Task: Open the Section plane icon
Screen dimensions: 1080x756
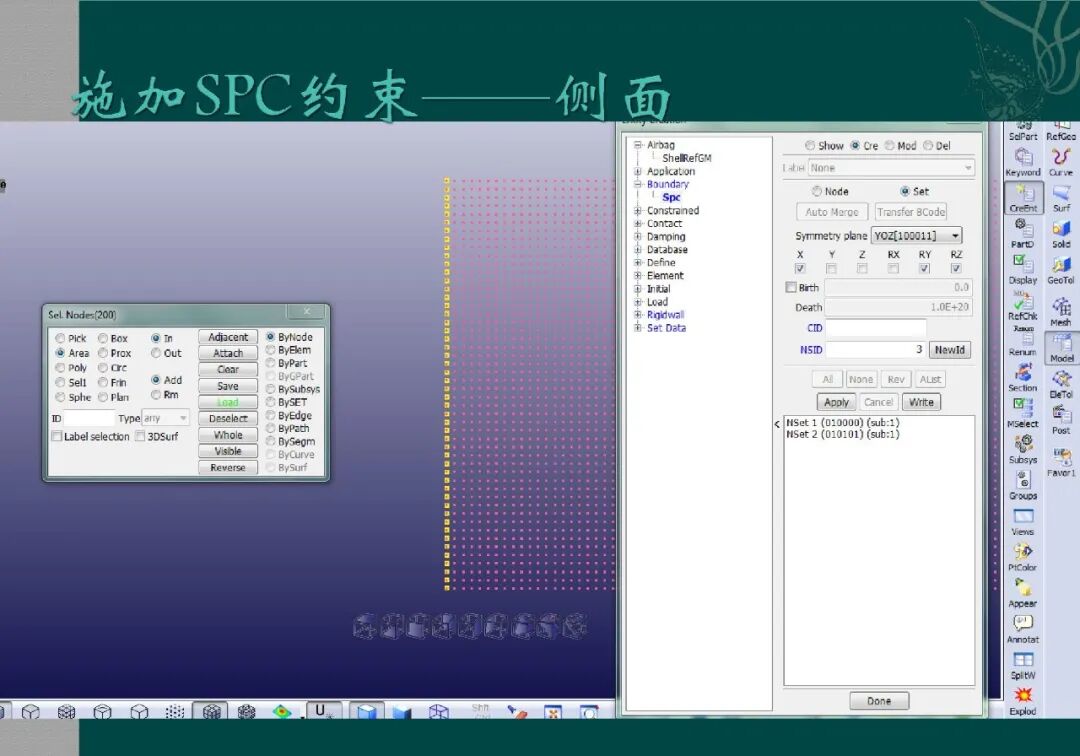Action: pos(1023,377)
